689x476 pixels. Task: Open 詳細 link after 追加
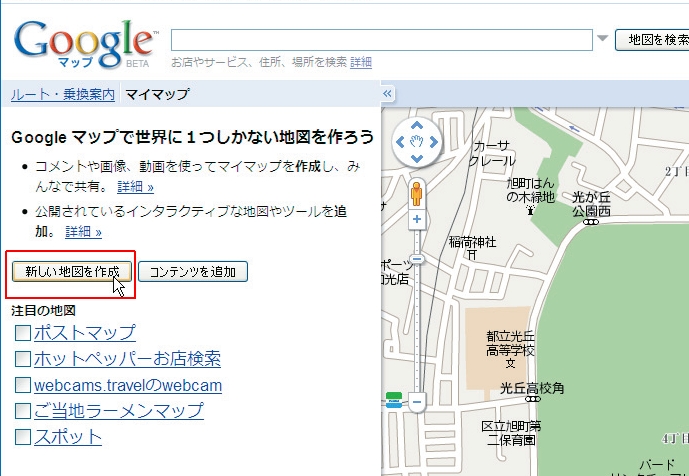[x=83, y=232]
